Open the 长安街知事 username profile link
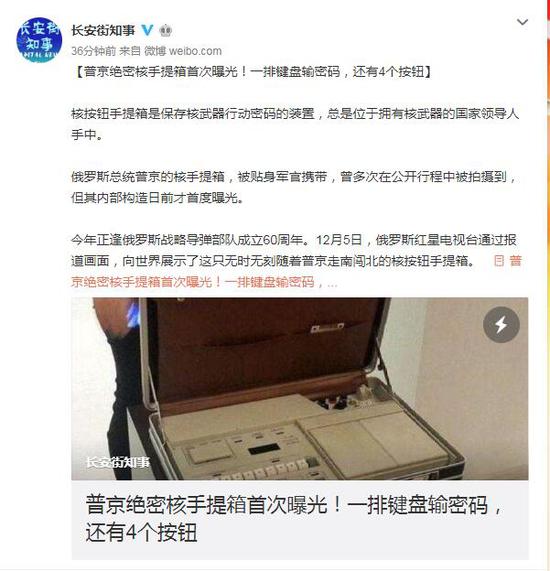 click(103, 31)
